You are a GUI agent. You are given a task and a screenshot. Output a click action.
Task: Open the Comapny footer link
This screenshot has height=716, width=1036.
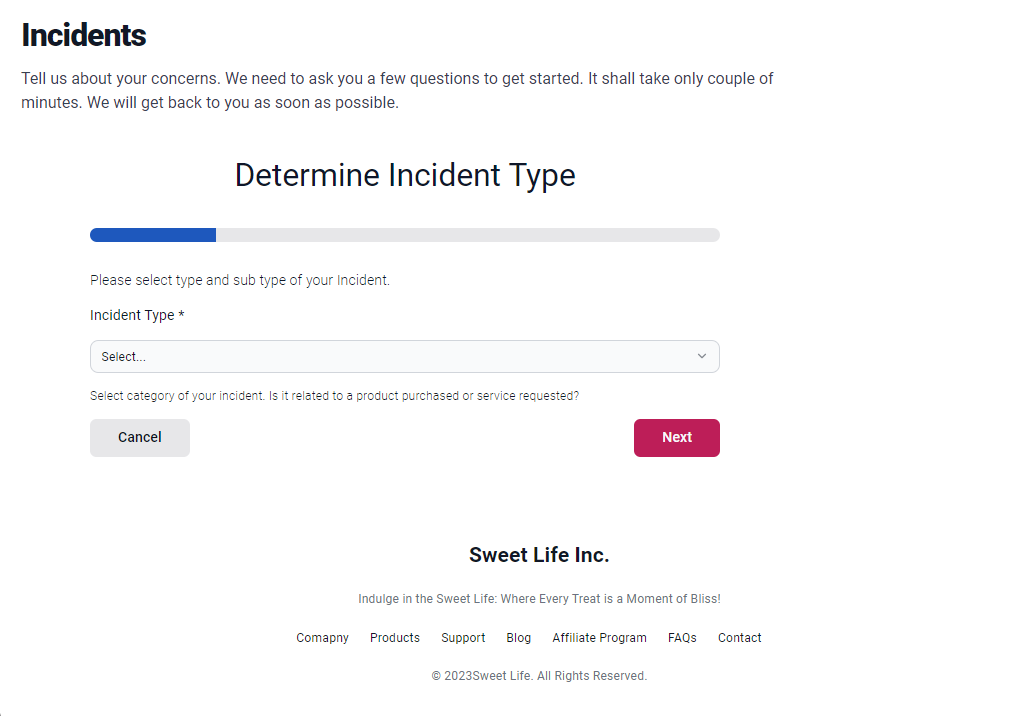pos(322,638)
